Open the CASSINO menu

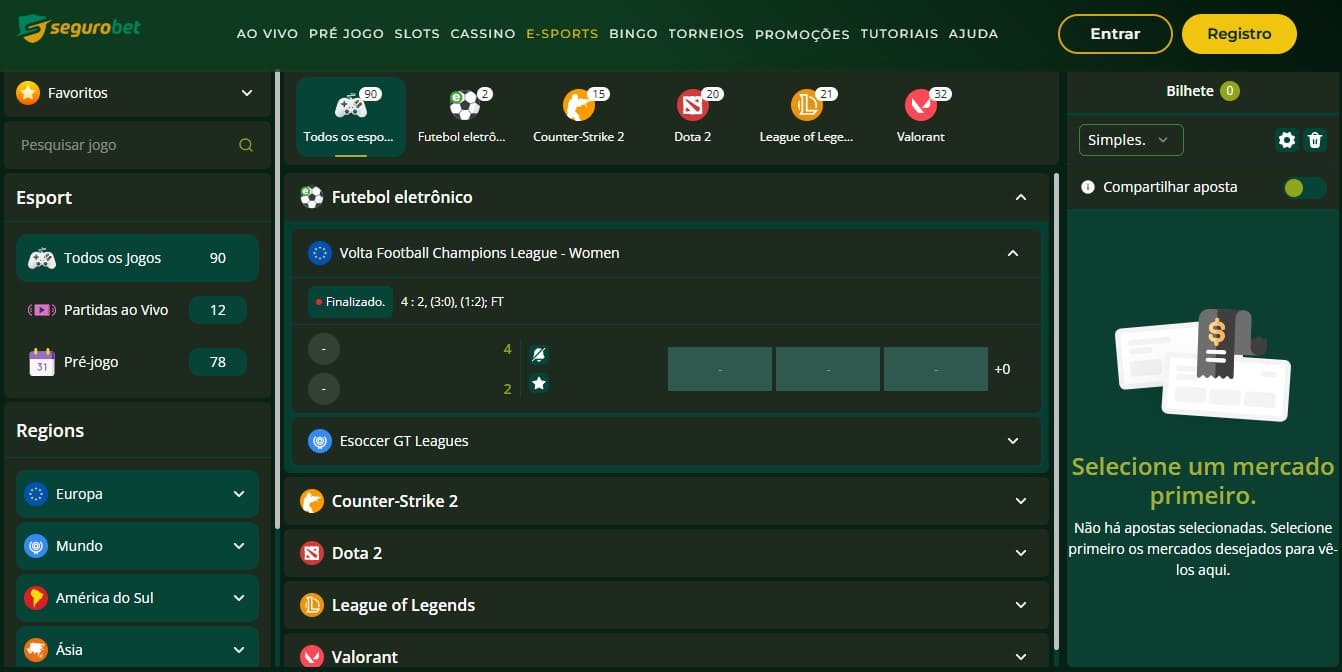pos(483,33)
